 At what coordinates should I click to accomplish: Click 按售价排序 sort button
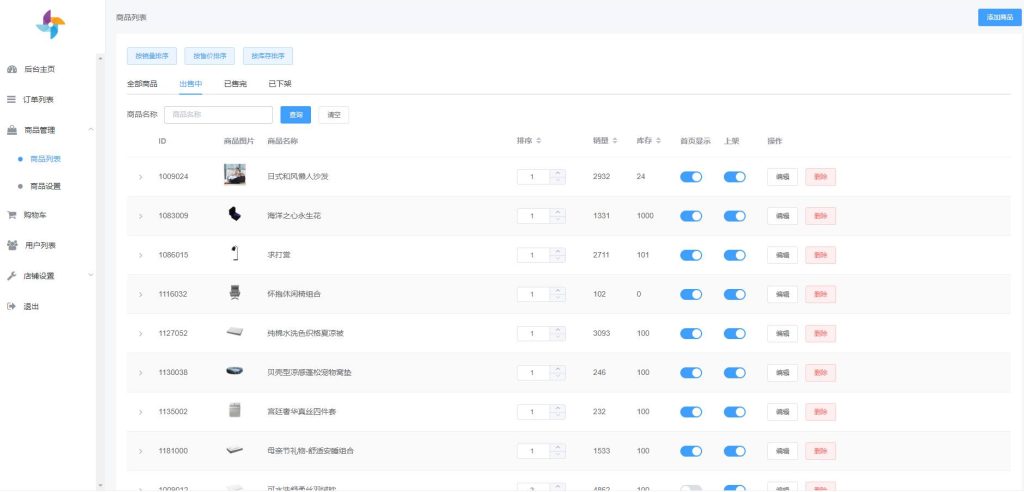tap(210, 56)
